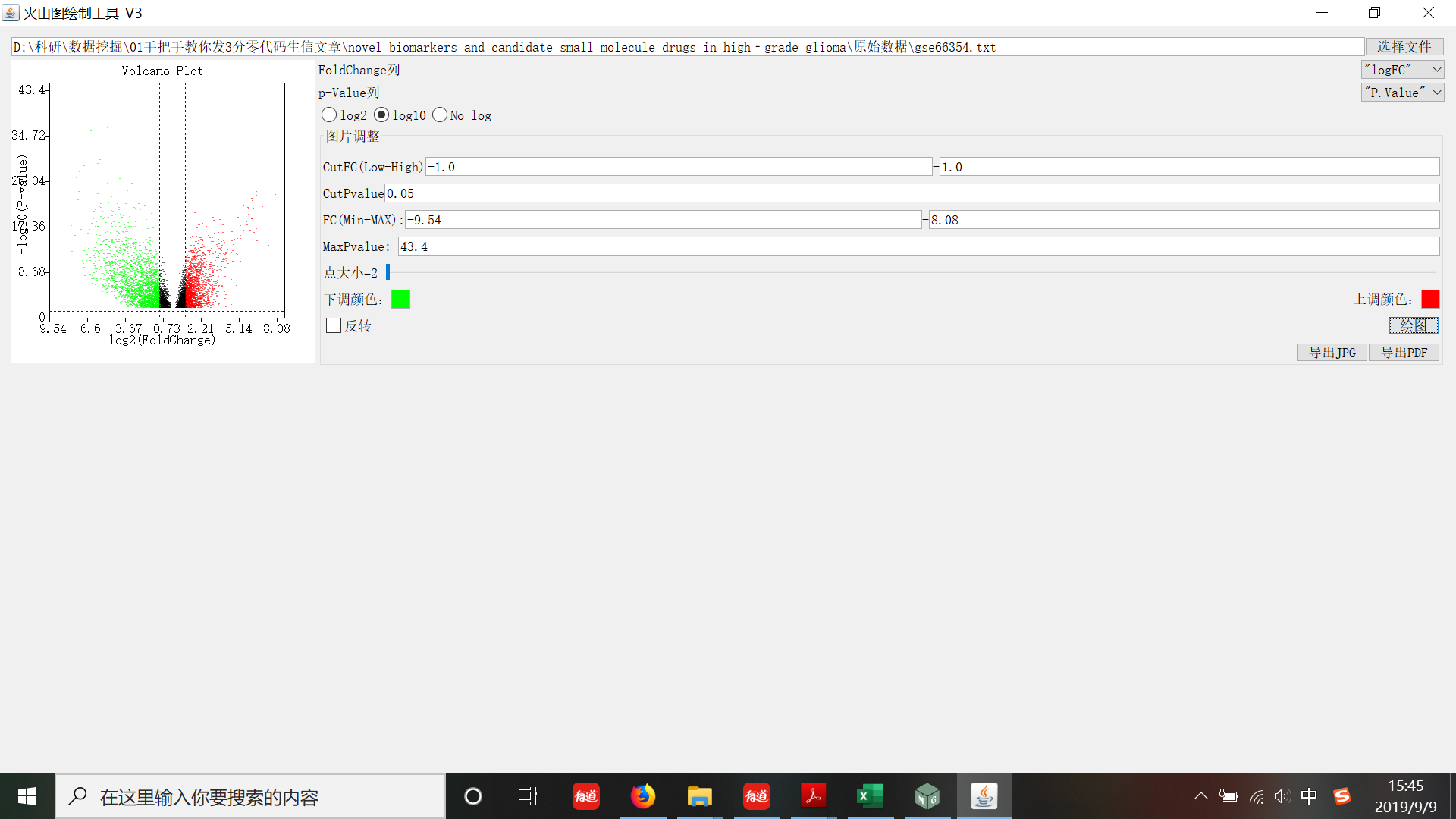Click the Volcano Plot preview image

(x=163, y=212)
